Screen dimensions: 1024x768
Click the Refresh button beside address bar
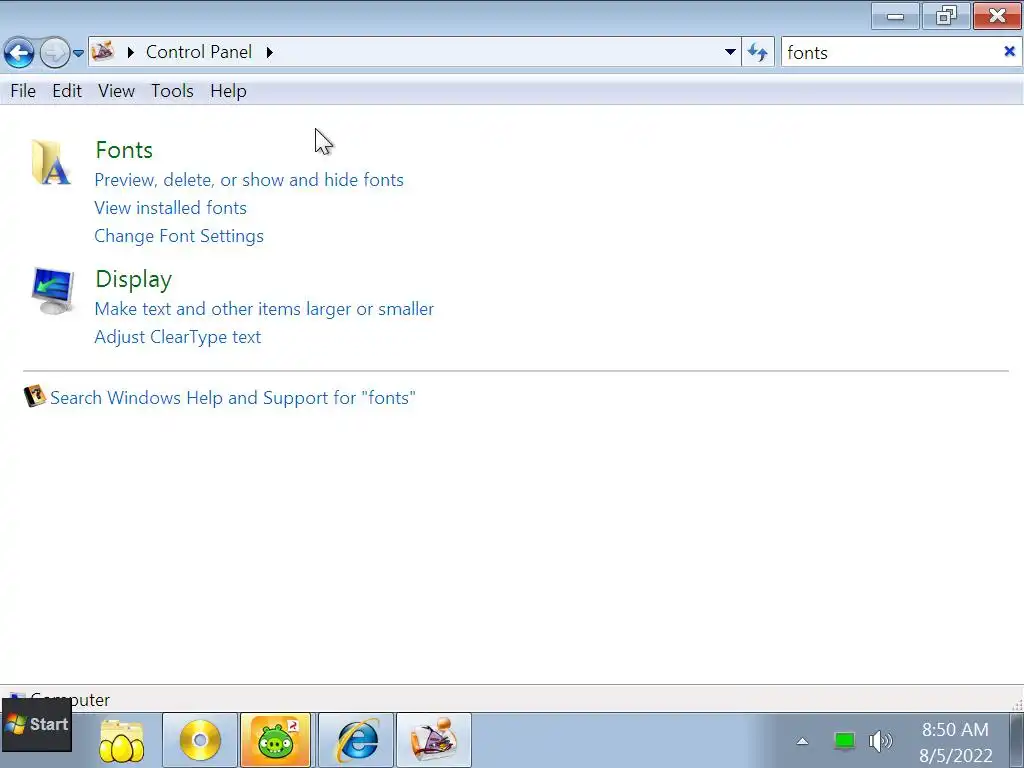pyautogui.click(x=758, y=52)
